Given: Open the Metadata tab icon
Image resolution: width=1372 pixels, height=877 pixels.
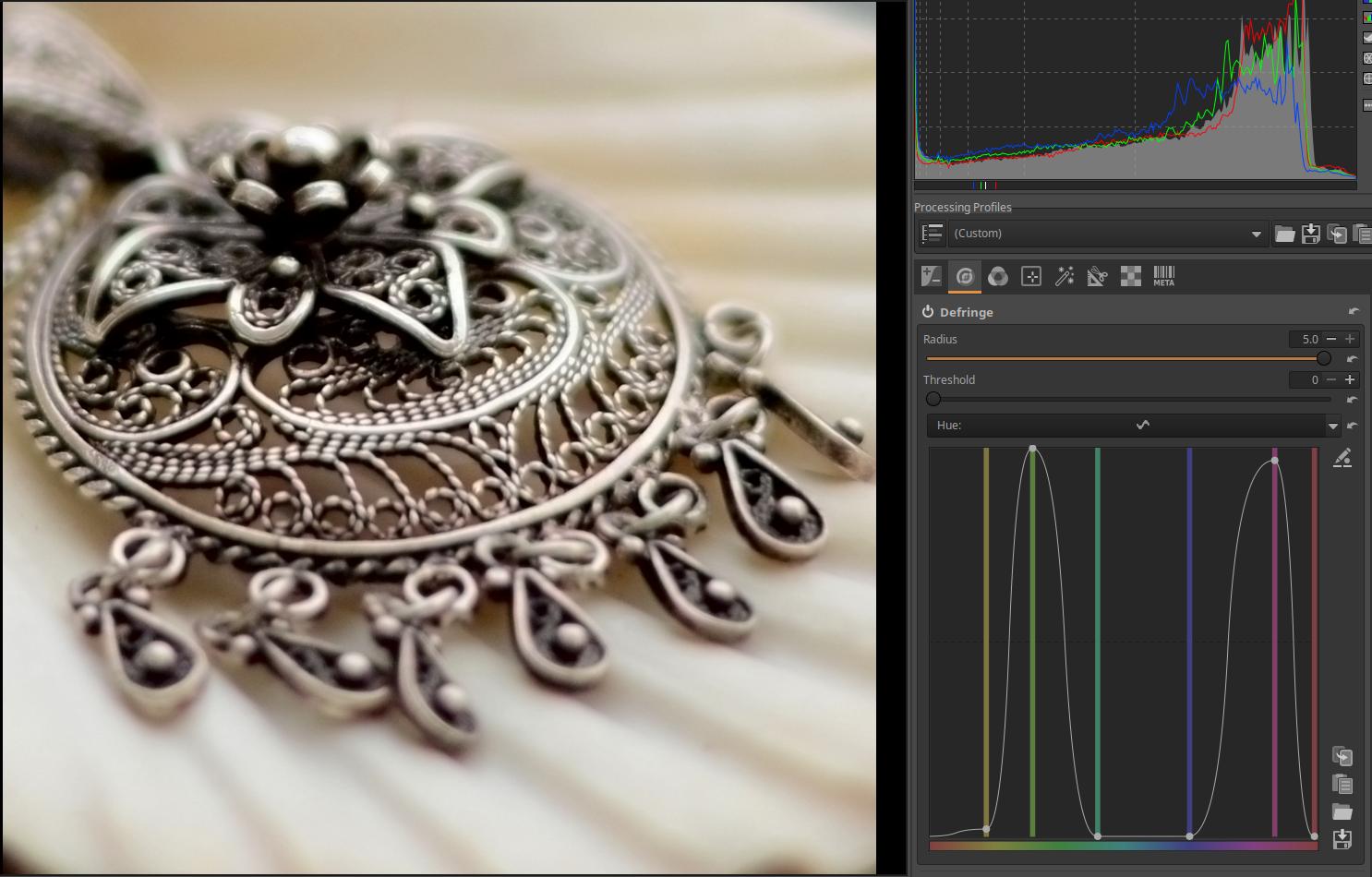Looking at the screenshot, I should pyautogui.click(x=1163, y=276).
